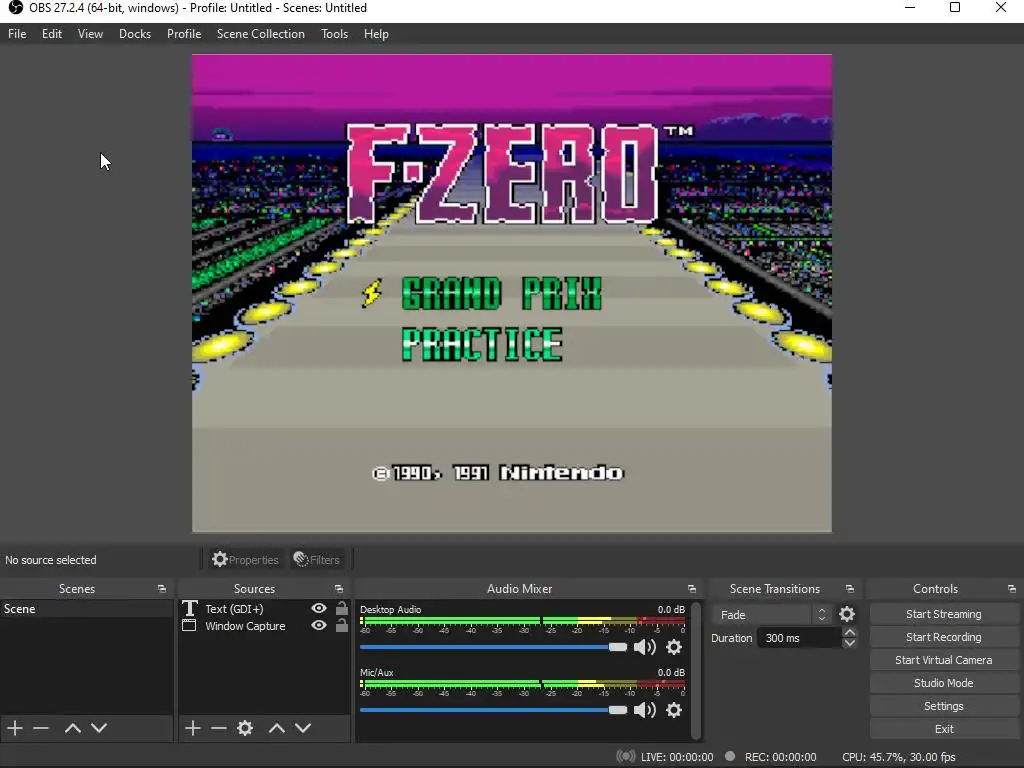Pop out the Scenes dock

(x=162, y=589)
